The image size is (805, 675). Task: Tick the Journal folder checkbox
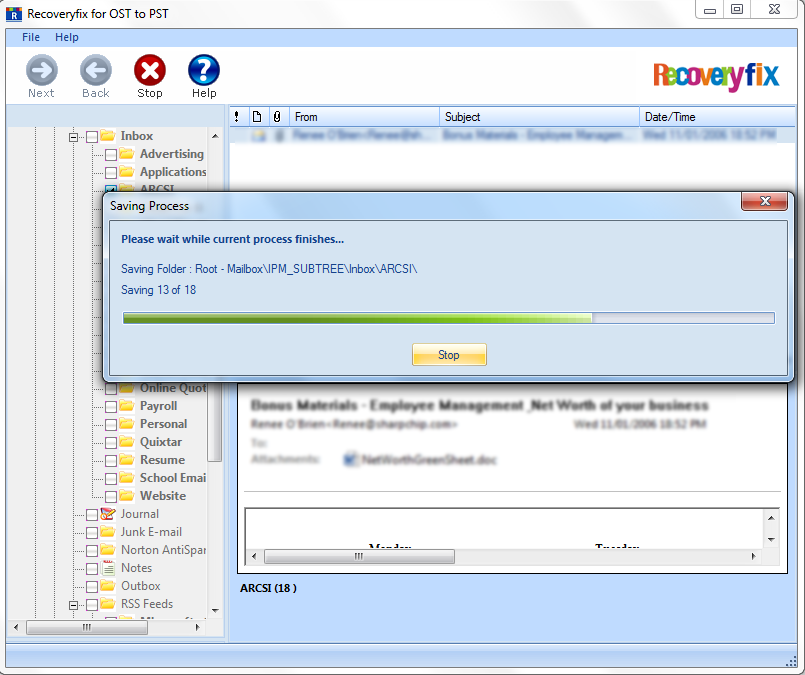pos(92,515)
